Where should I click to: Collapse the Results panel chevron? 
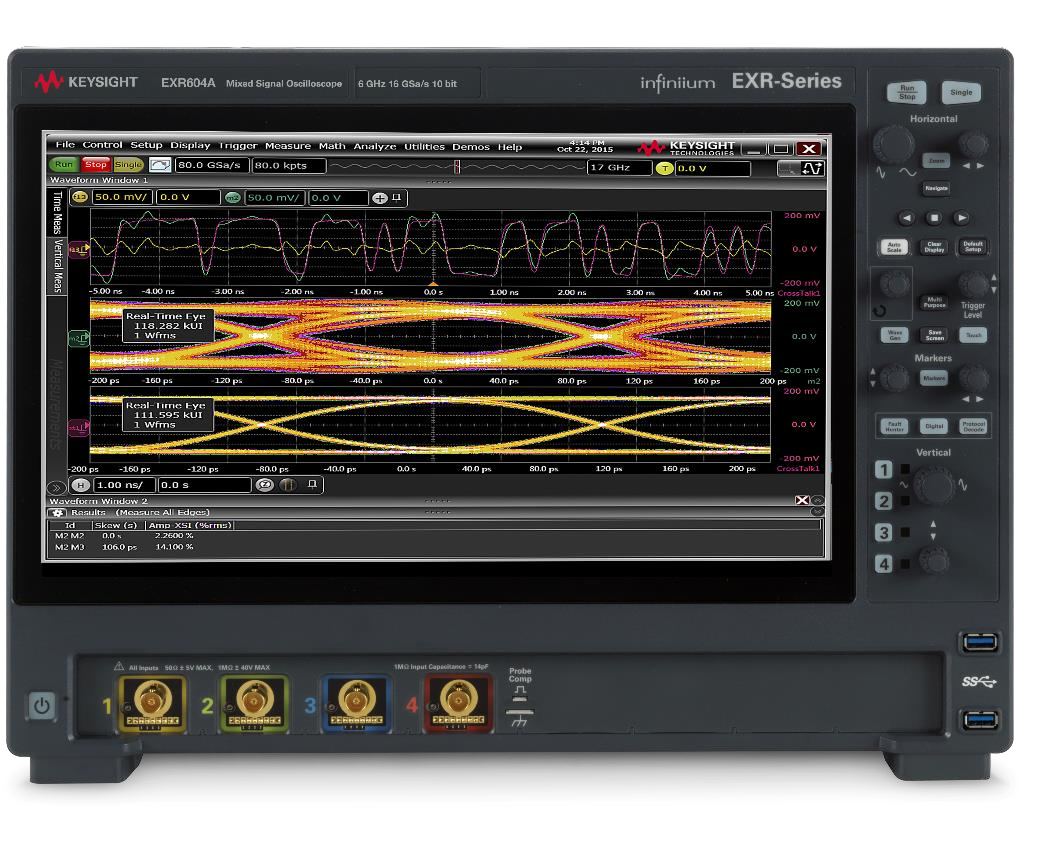click(817, 512)
